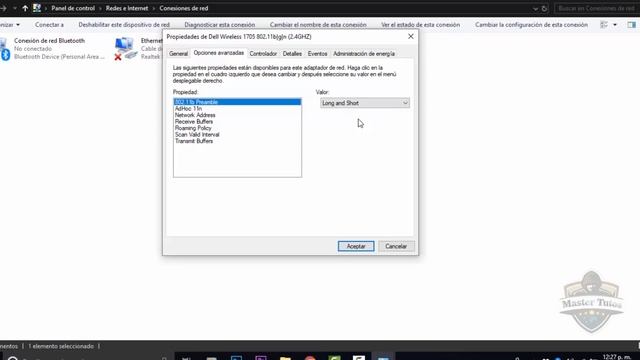640x360 pixels.
Task: Toggle the preview pane icon
Action: pyautogui.click(x=631, y=25)
